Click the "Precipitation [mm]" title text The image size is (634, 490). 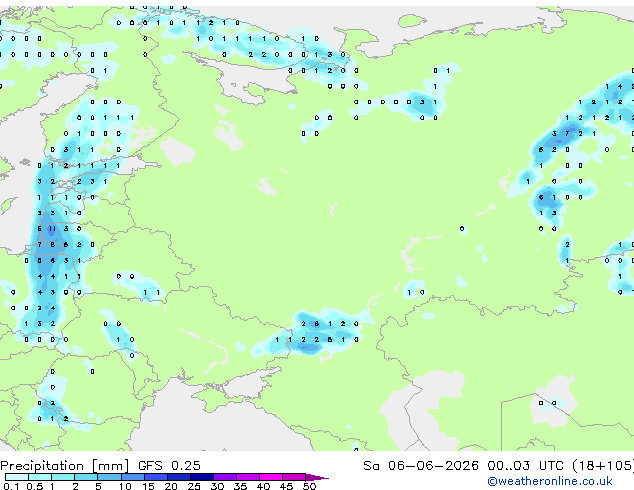[x=64, y=466]
